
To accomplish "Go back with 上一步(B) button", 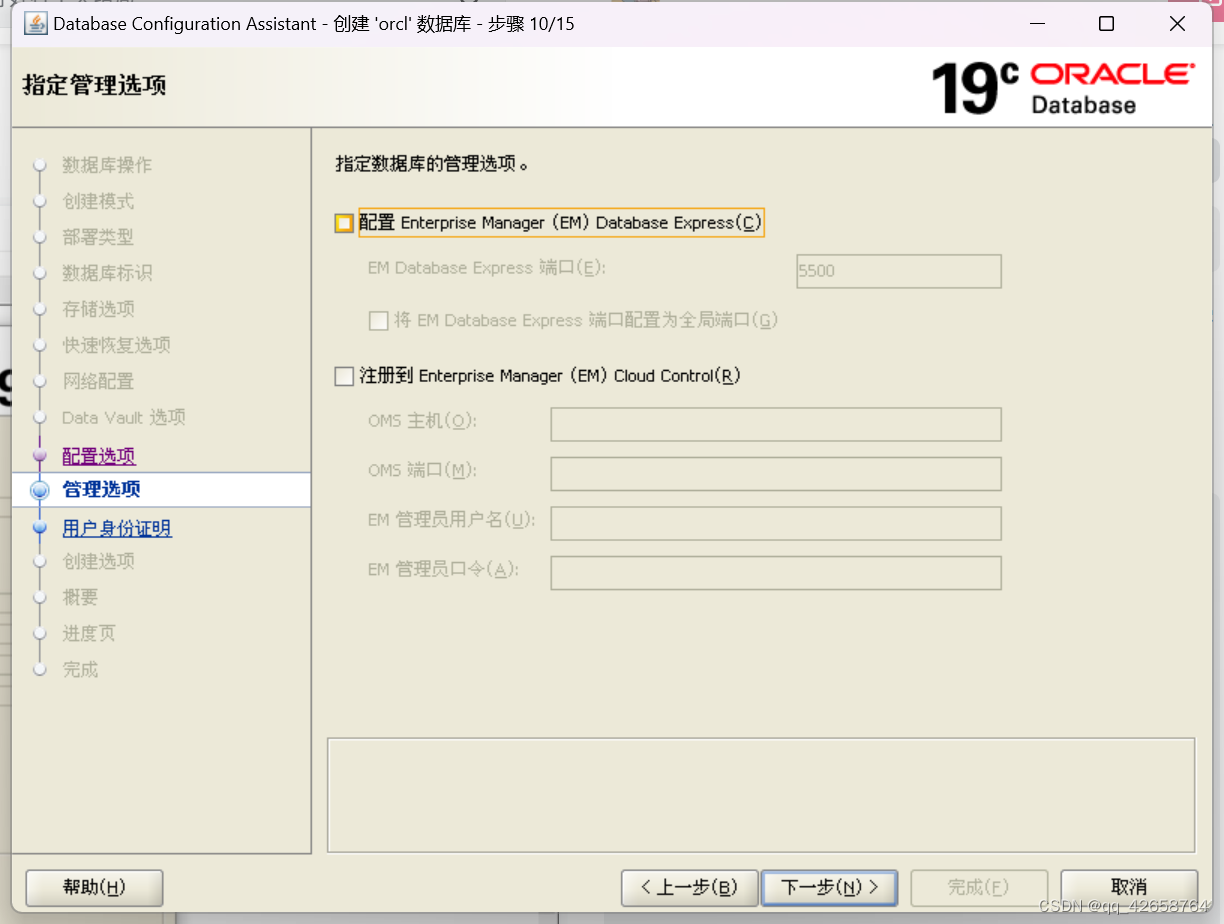I will click(x=689, y=887).
